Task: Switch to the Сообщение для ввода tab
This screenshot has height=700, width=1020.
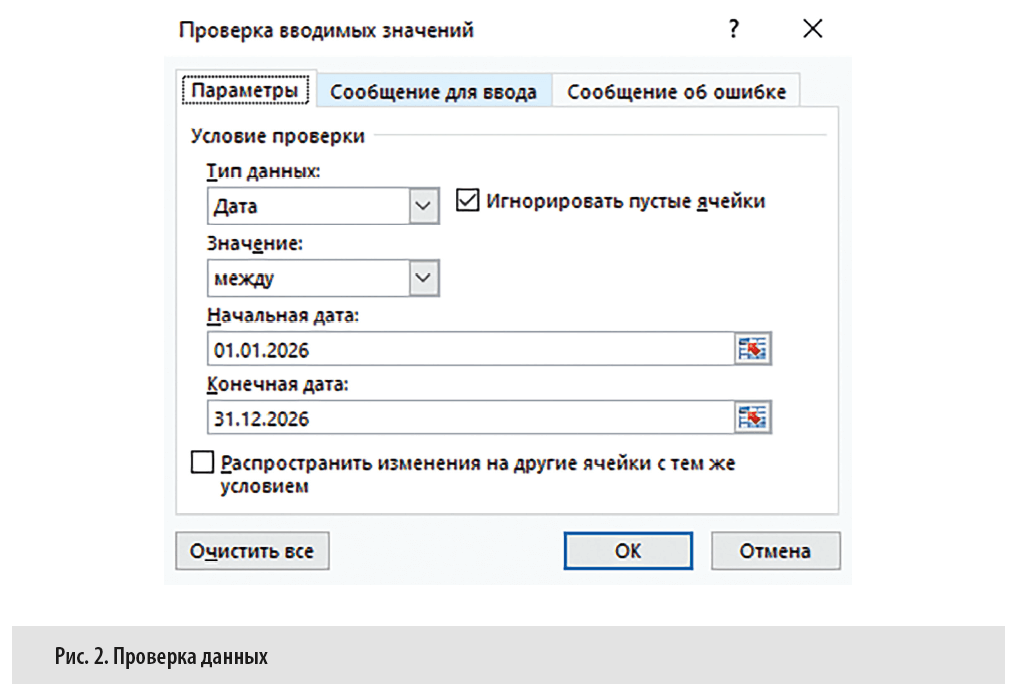Action: 434,90
